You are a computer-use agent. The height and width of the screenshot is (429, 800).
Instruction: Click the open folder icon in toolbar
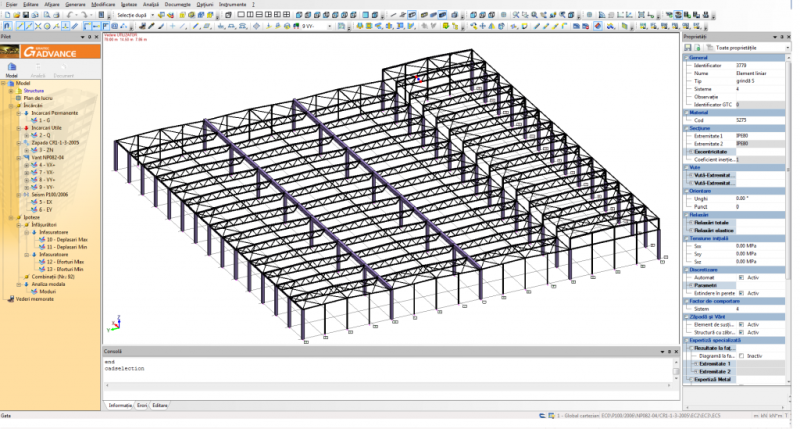[x=18, y=15]
